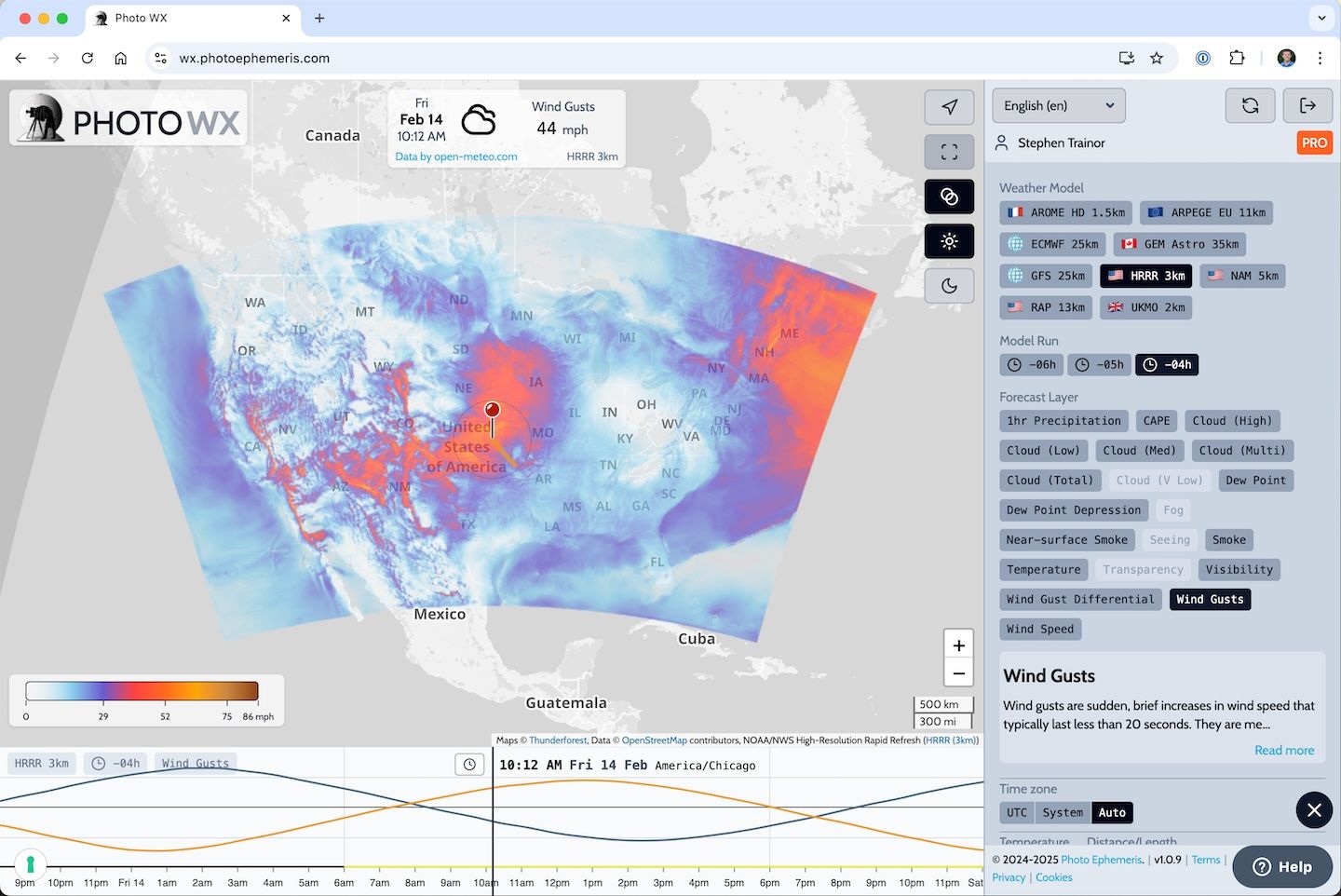Open the Chrome tab search dropdown

pos(1321,18)
